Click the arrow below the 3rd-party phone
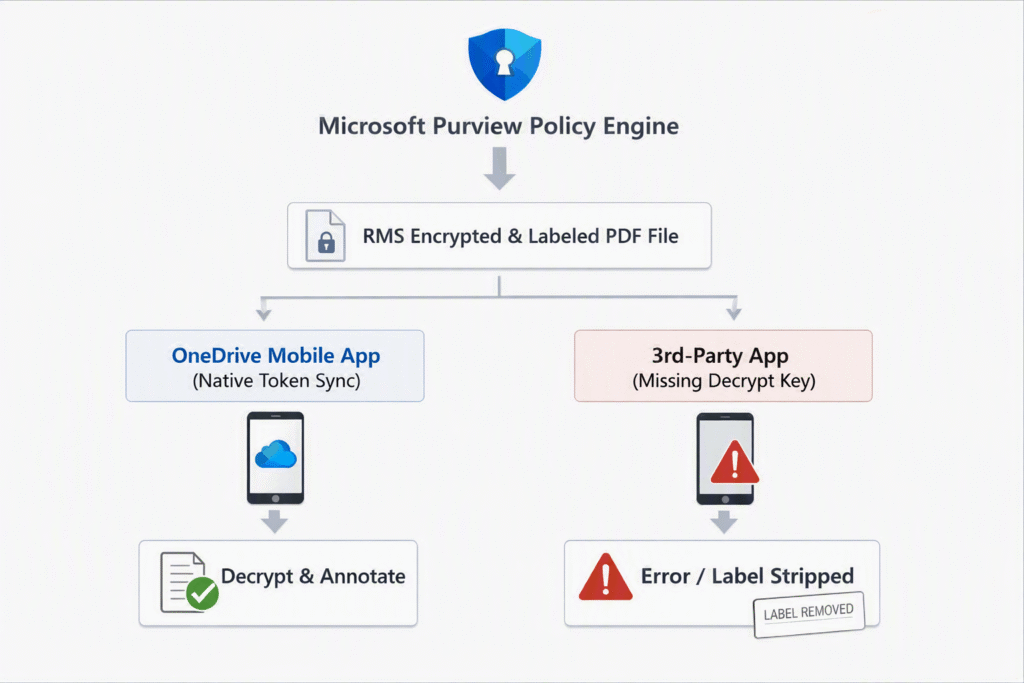The image size is (1024, 683). (x=724, y=522)
